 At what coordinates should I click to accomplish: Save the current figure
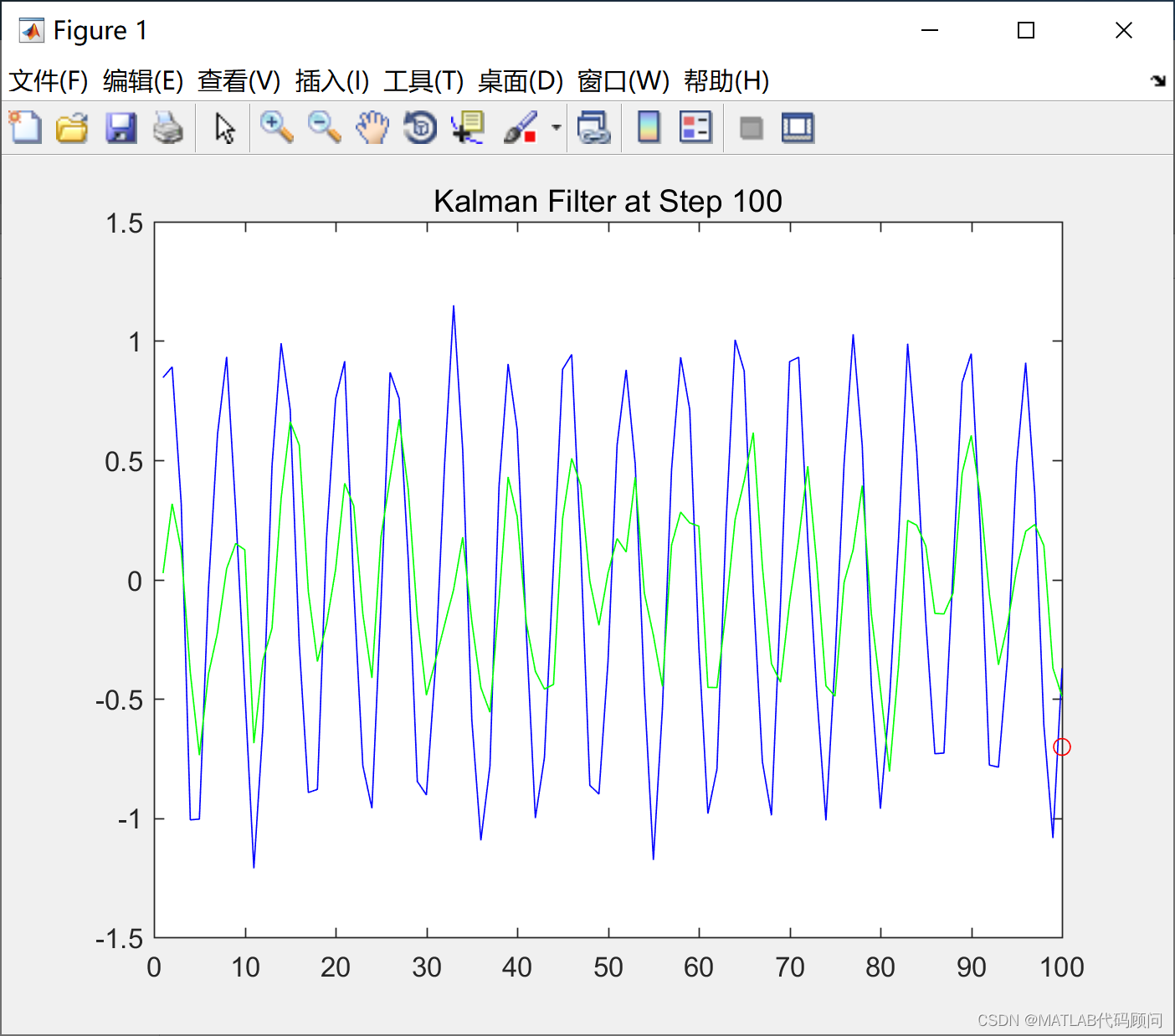[x=121, y=127]
